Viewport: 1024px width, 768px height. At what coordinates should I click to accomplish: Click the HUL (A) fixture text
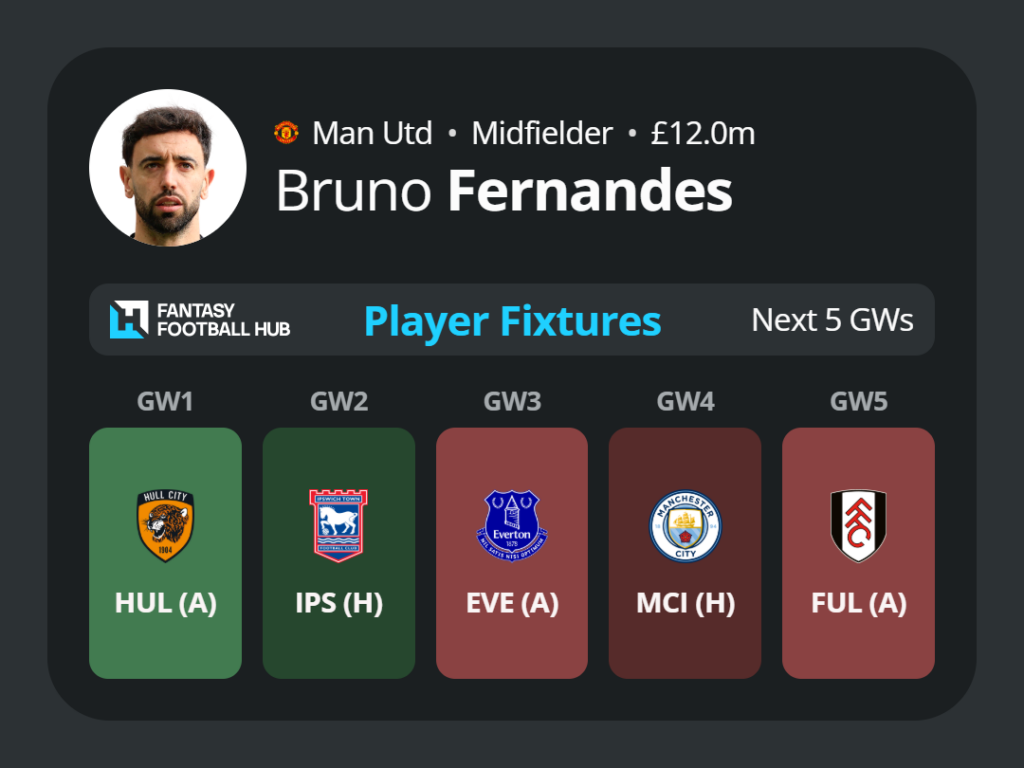[165, 603]
